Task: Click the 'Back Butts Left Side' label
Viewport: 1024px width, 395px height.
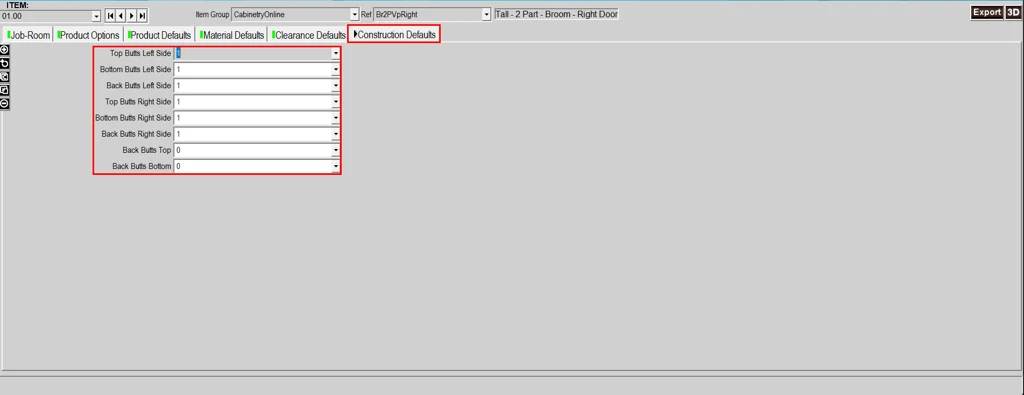Action: pyautogui.click(x=139, y=86)
